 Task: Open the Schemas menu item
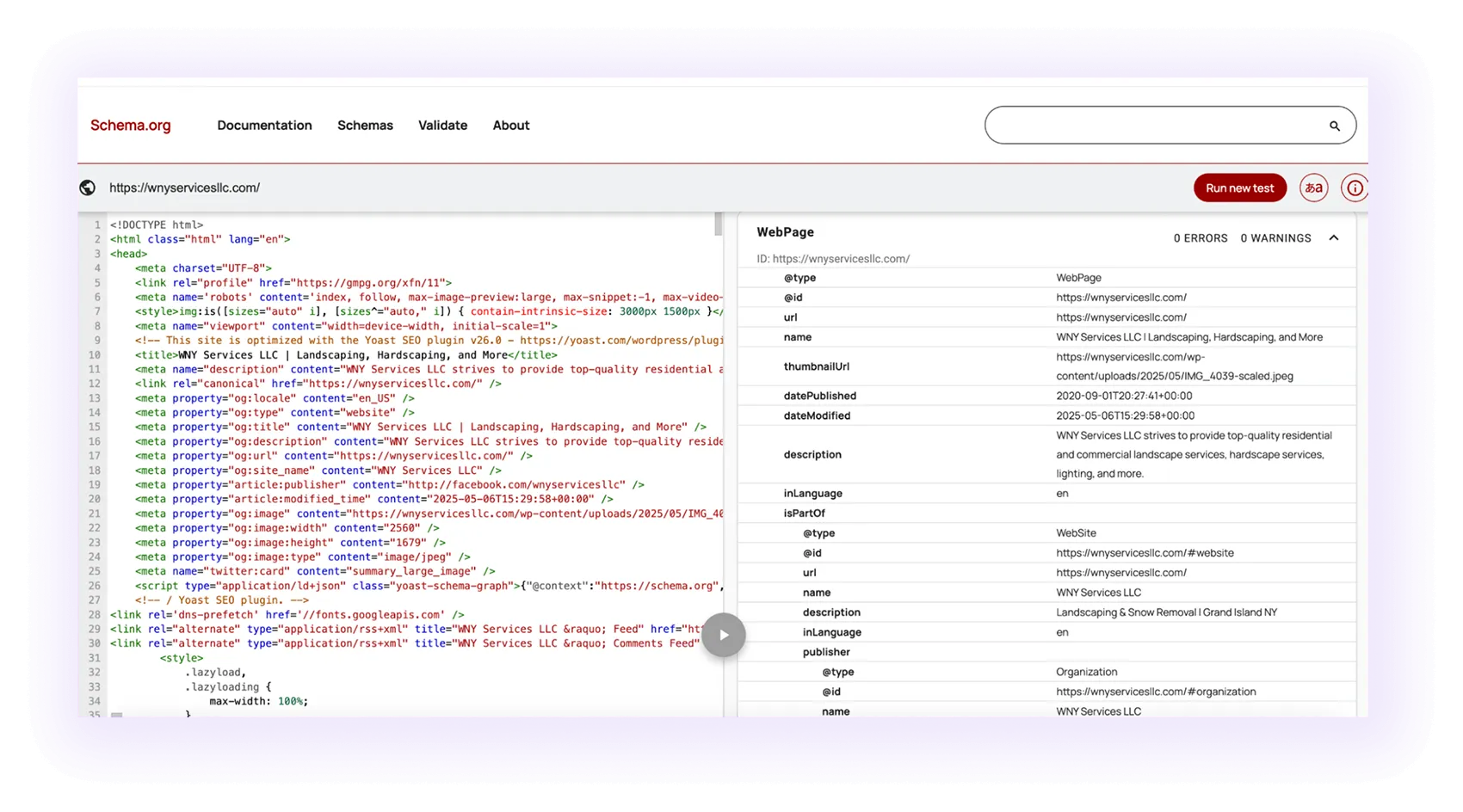point(365,126)
